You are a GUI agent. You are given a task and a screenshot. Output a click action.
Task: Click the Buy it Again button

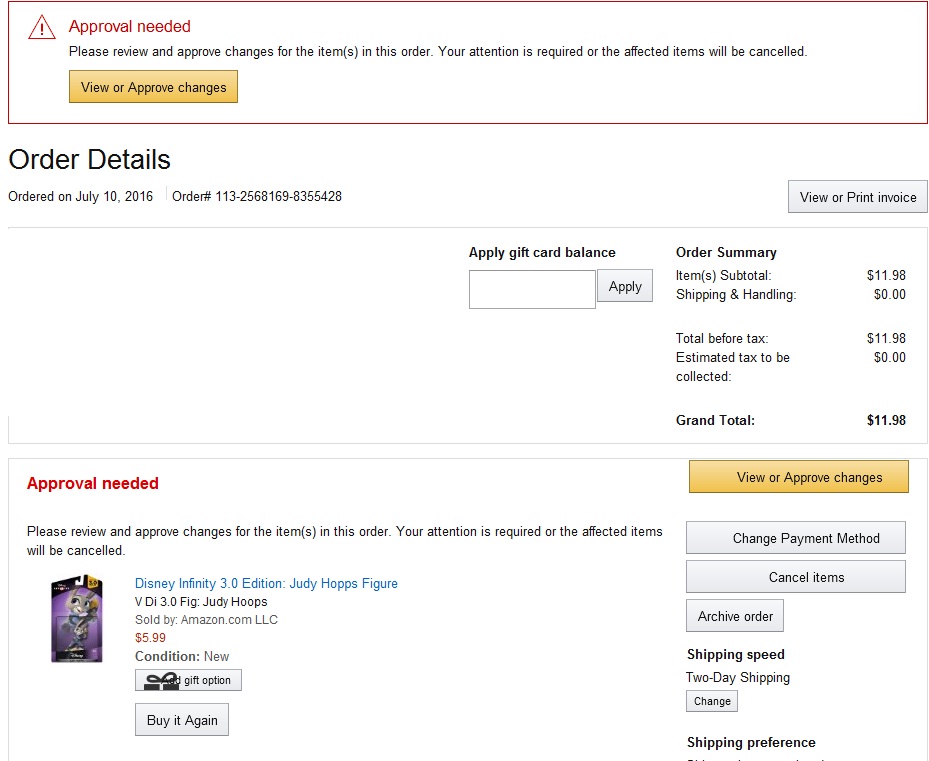[182, 720]
